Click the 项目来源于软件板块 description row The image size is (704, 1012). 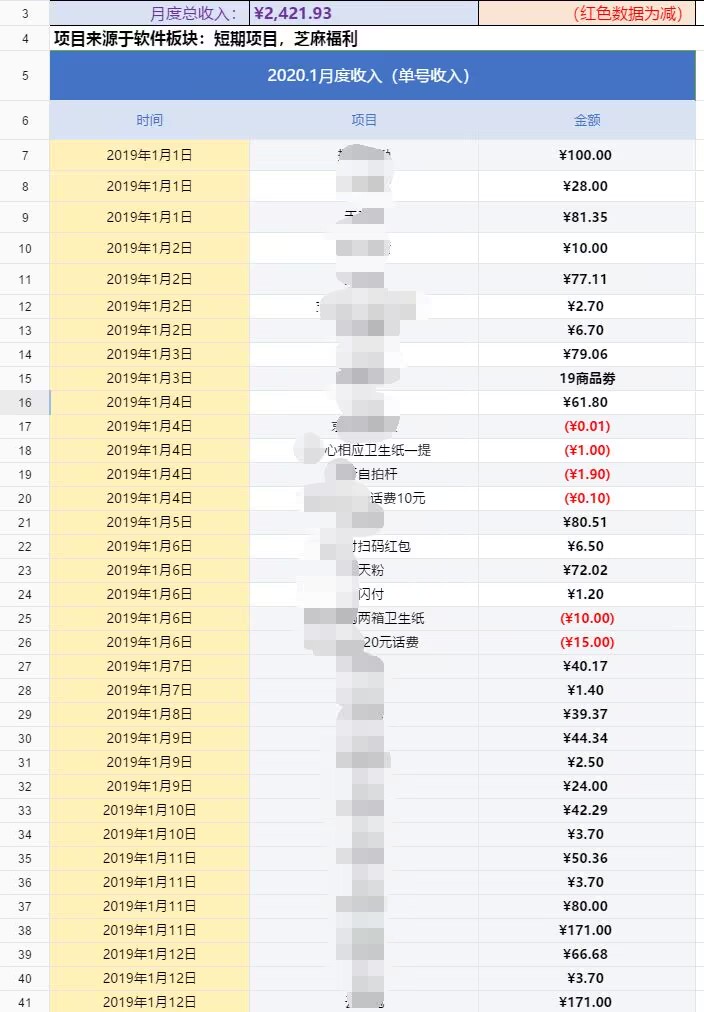point(372,39)
